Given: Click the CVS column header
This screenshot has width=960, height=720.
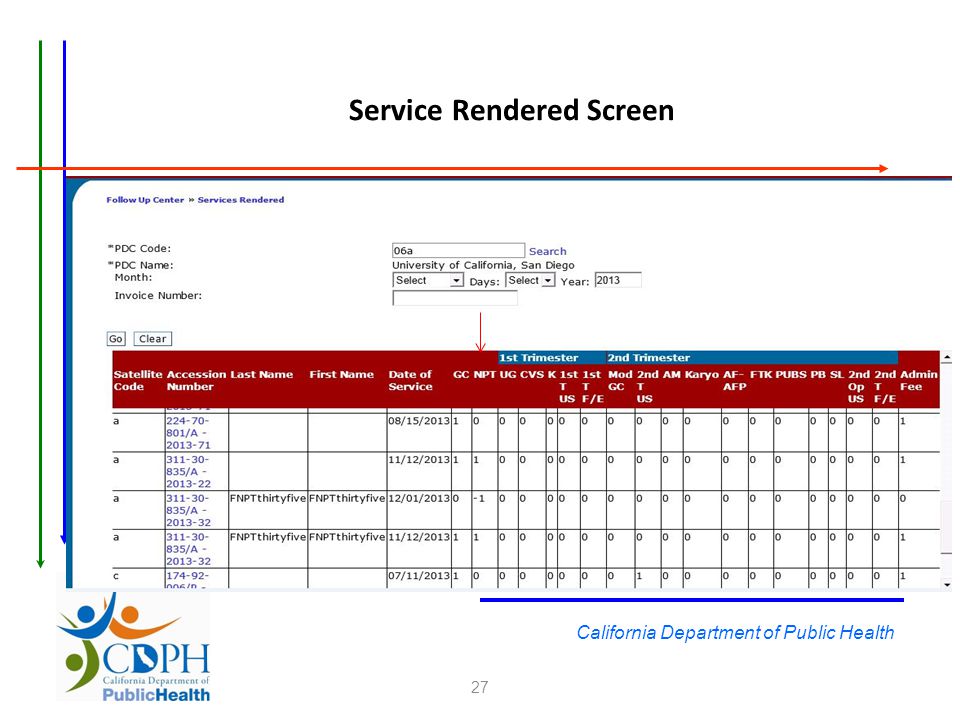Looking at the screenshot, I should click(531, 374).
